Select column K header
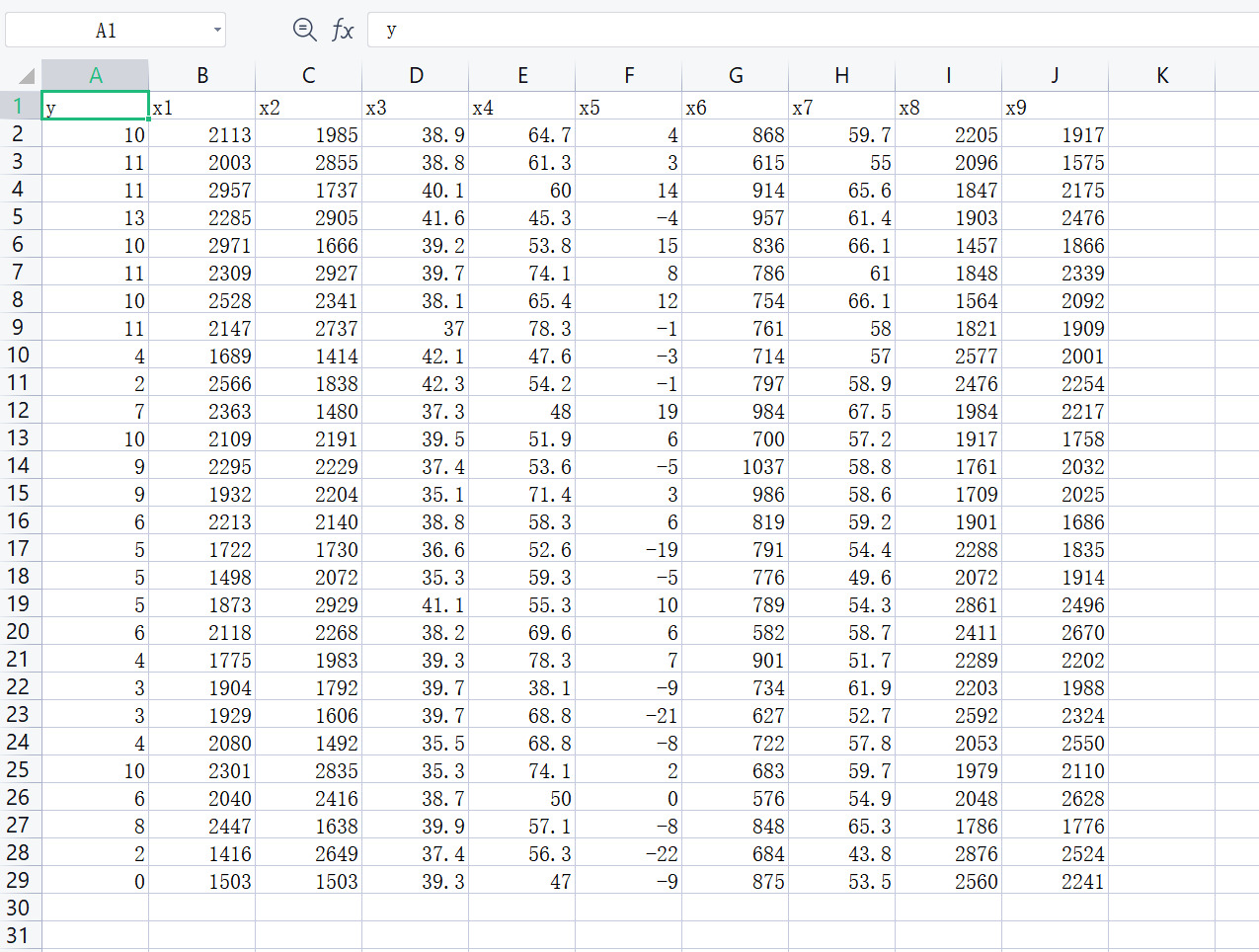 (1162, 75)
